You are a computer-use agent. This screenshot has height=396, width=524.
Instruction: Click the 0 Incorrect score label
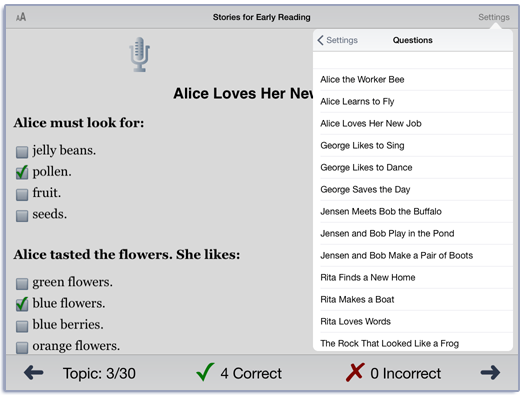(x=405, y=373)
